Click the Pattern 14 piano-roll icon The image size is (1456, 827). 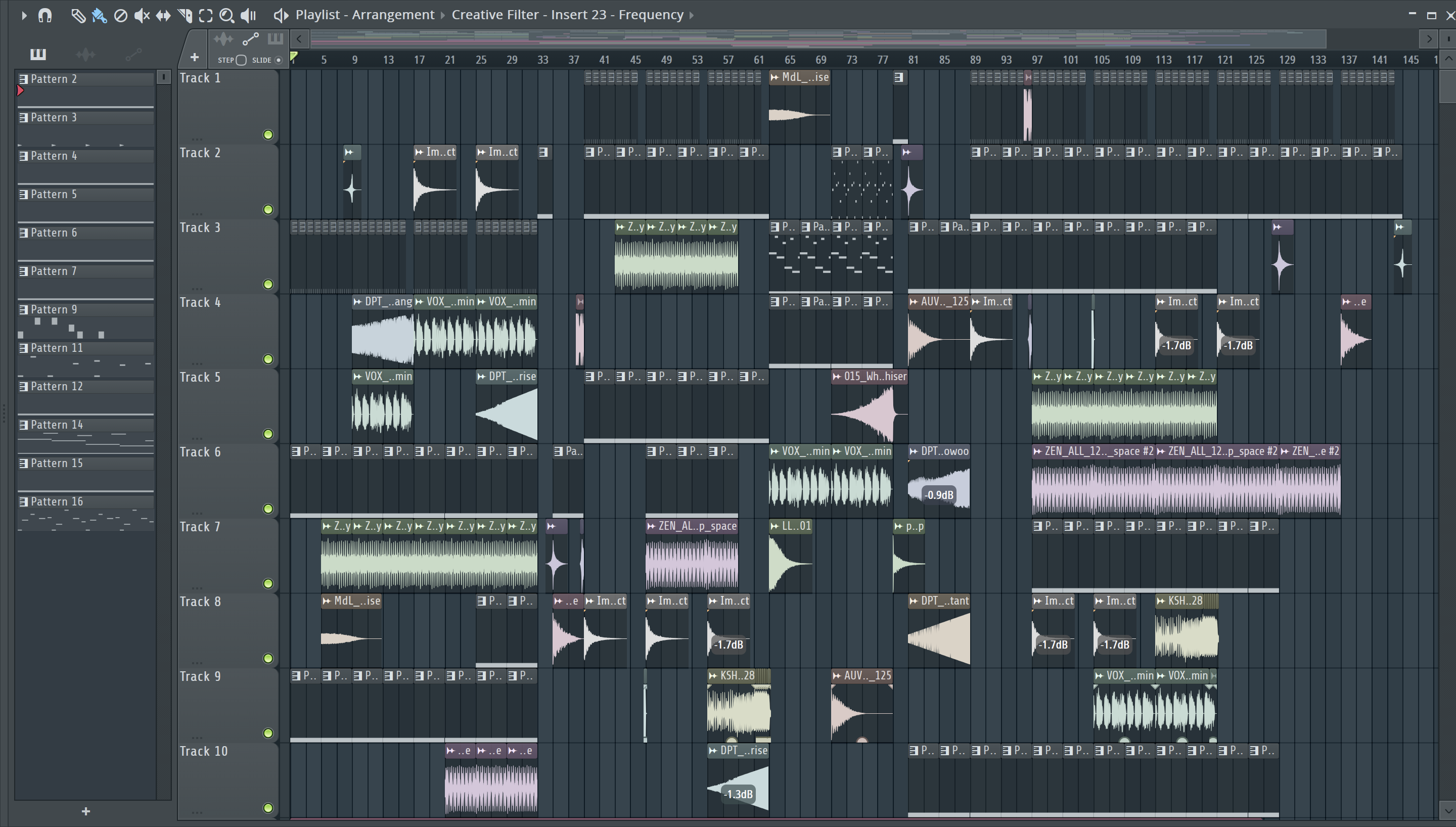[23, 425]
